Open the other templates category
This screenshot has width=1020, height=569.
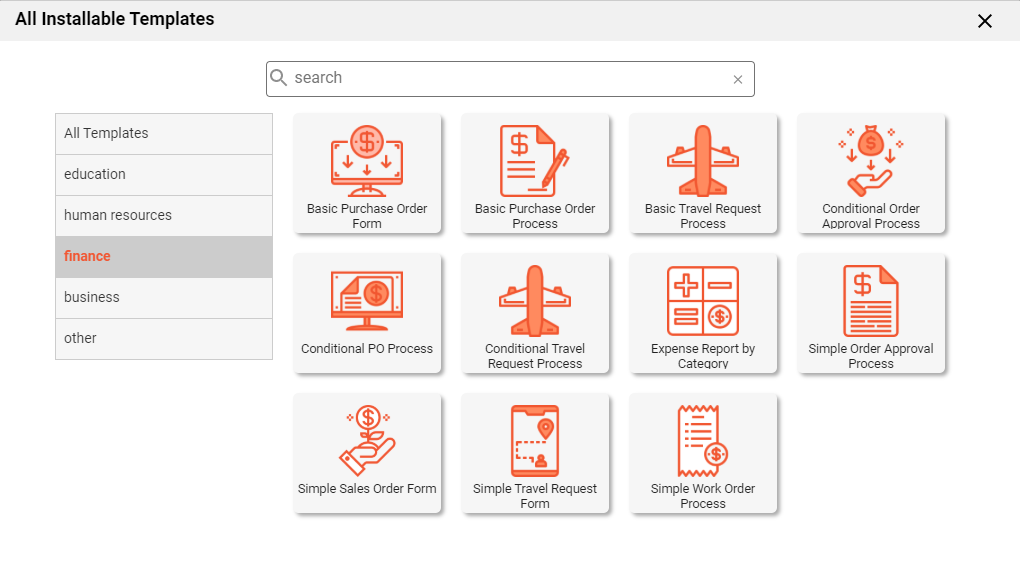(164, 338)
